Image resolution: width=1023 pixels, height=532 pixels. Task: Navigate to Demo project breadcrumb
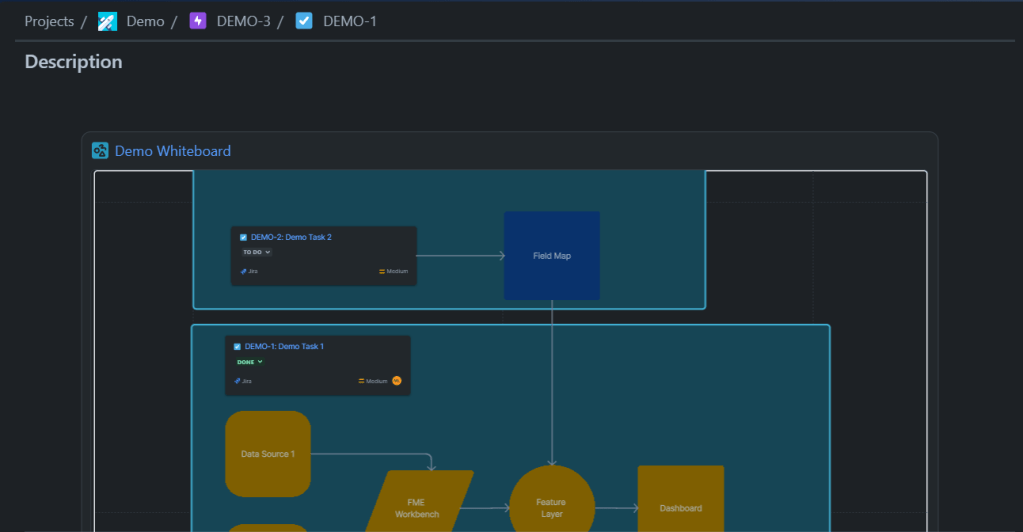pyautogui.click(x=145, y=21)
